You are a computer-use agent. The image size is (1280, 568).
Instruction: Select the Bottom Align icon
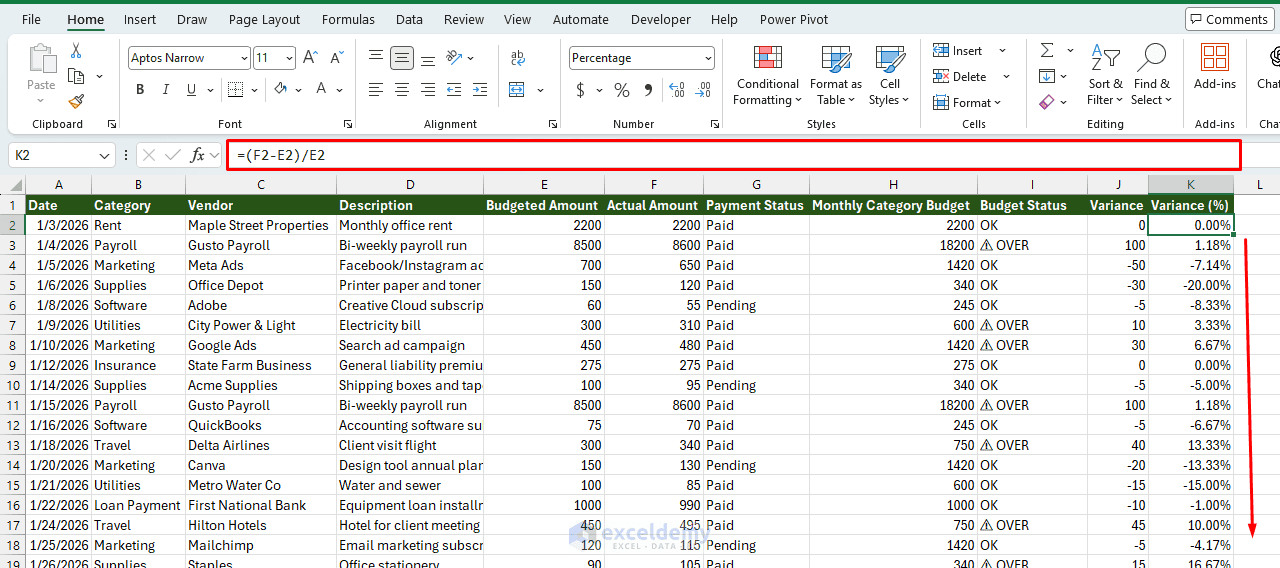428,58
